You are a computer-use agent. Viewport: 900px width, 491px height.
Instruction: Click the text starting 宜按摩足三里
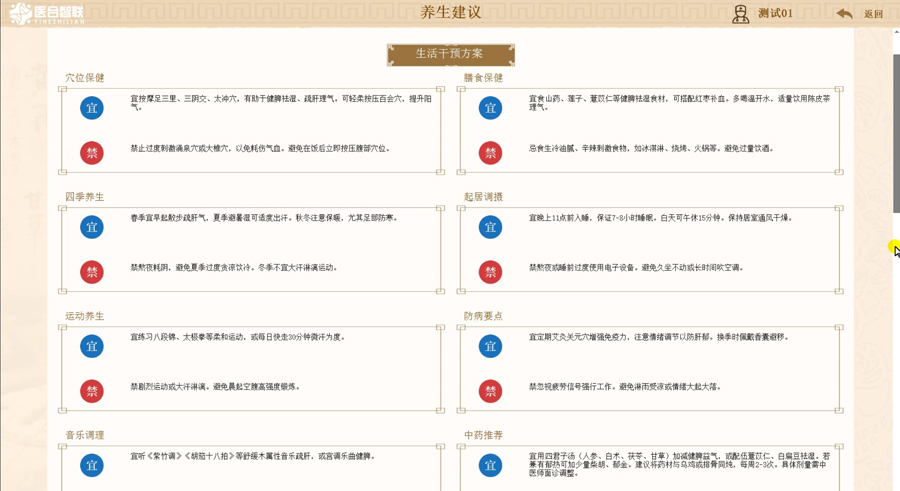(x=281, y=103)
